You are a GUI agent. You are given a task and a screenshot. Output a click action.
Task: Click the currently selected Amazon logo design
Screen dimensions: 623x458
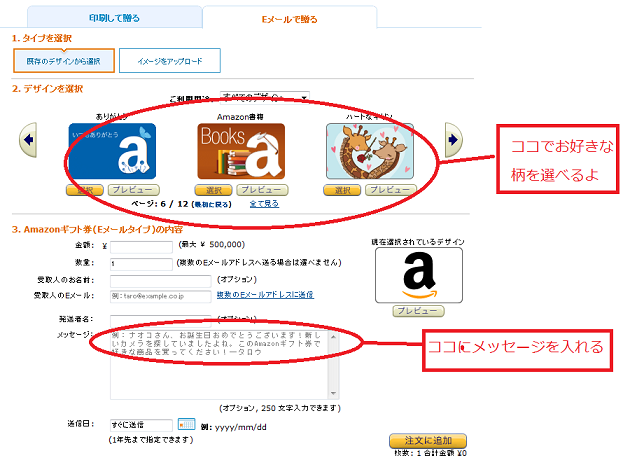coord(419,275)
